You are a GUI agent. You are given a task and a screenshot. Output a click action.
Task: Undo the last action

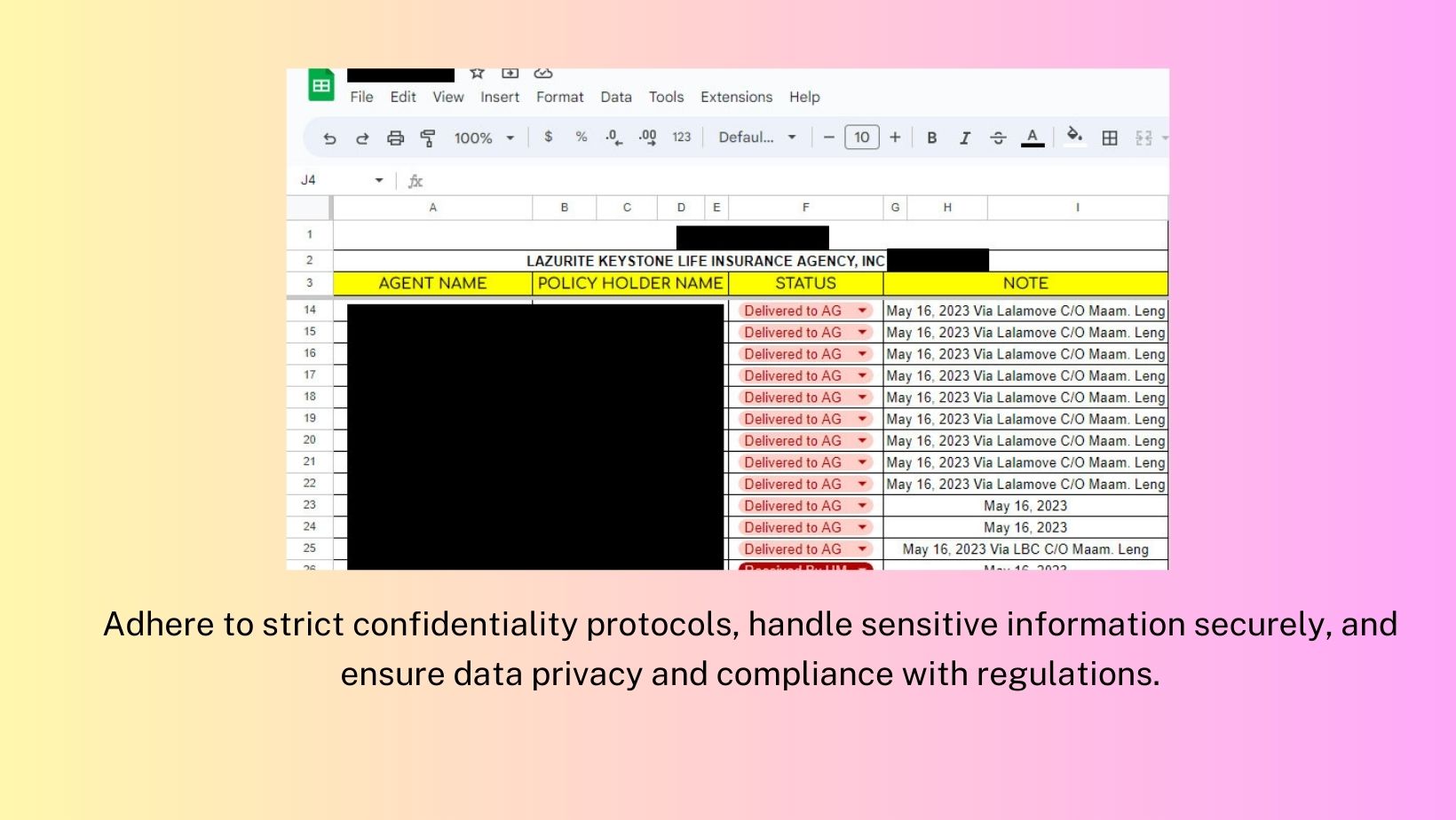[x=329, y=138]
